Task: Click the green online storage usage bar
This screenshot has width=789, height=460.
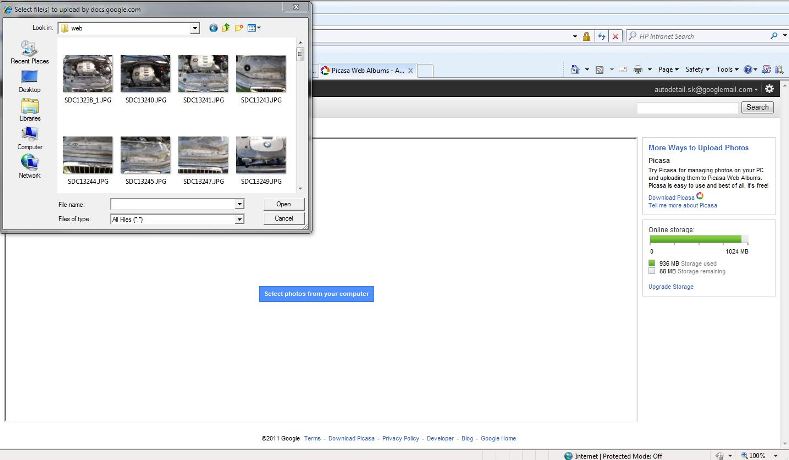Action: tap(695, 239)
